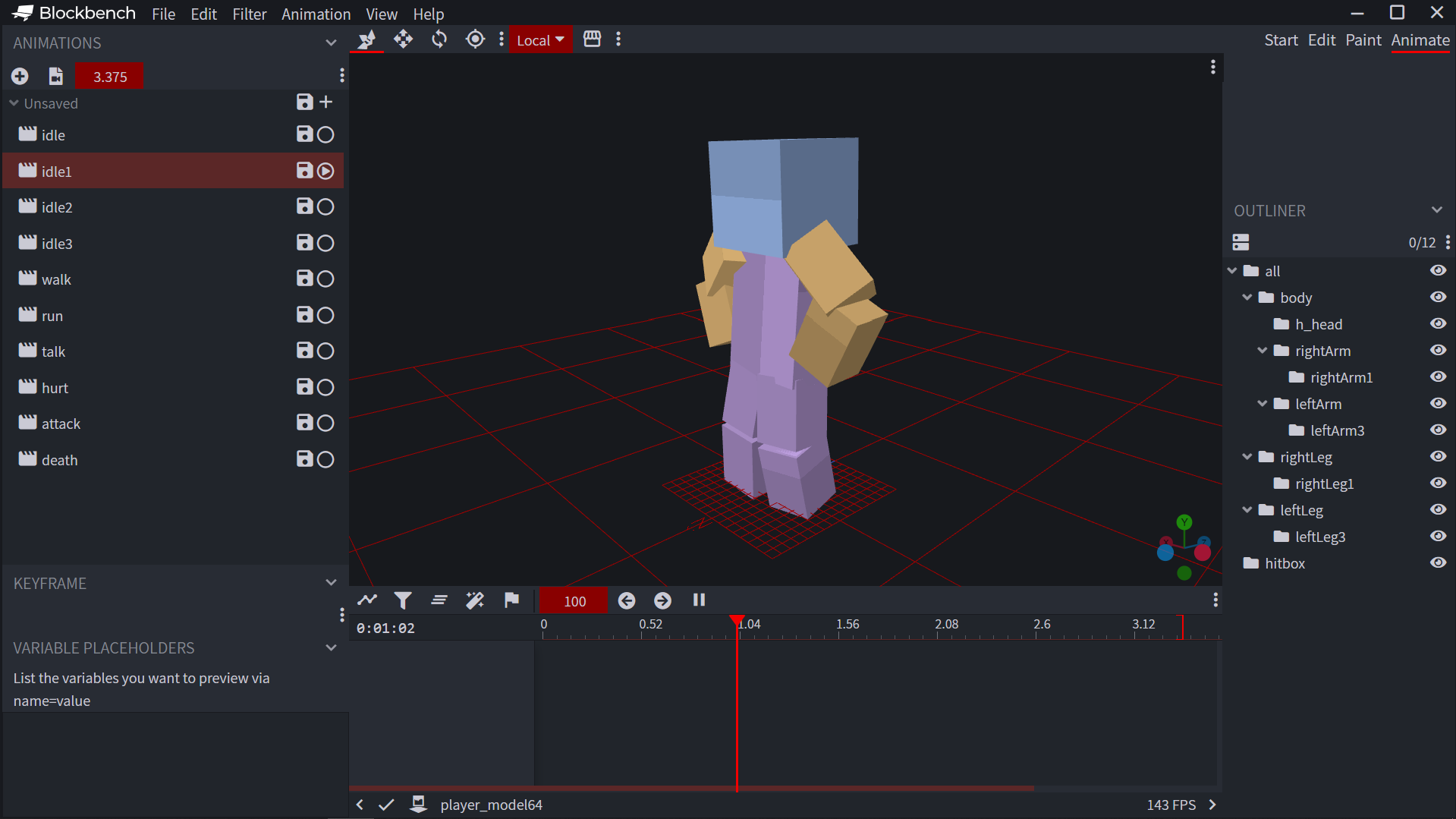The width and height of the screenshot is (1456, 819).
Task: Save the walk animation
Action: click(x=304, y=279)
